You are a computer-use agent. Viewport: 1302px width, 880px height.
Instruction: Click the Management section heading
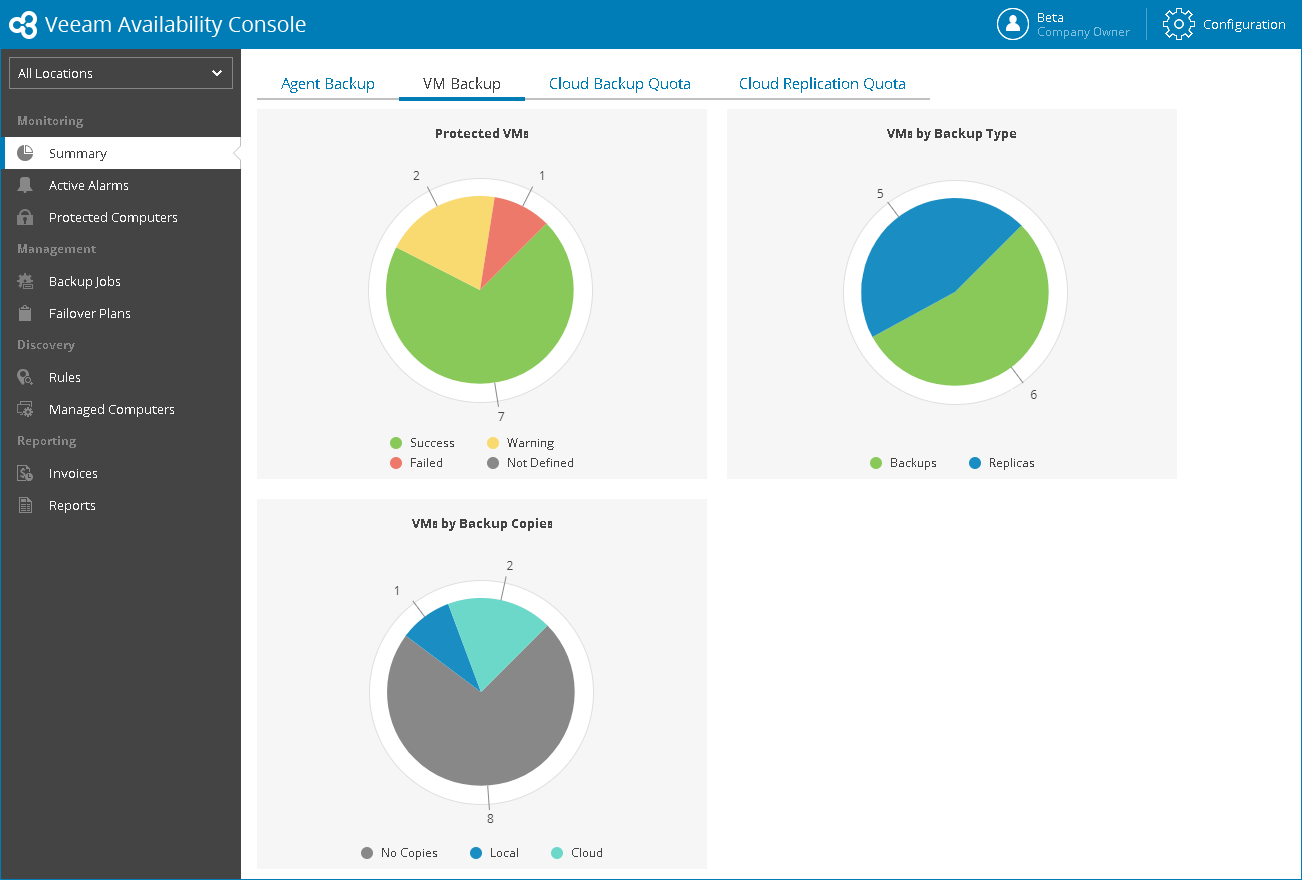pos(57,249)
